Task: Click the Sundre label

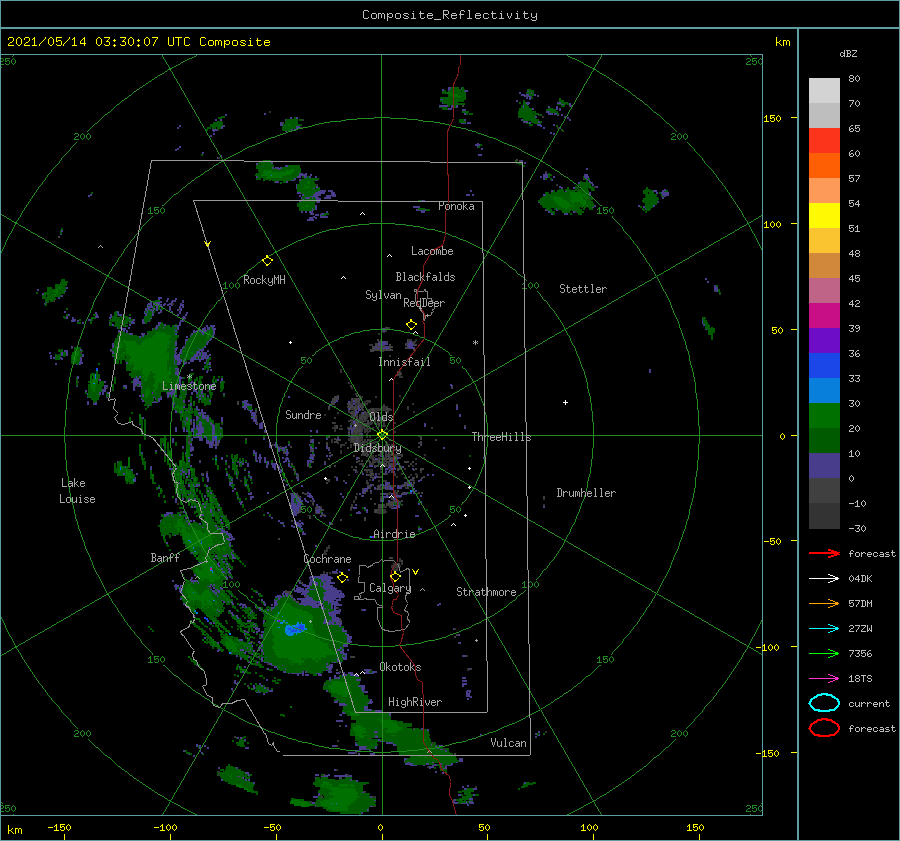Action: (x=303, y=414)
